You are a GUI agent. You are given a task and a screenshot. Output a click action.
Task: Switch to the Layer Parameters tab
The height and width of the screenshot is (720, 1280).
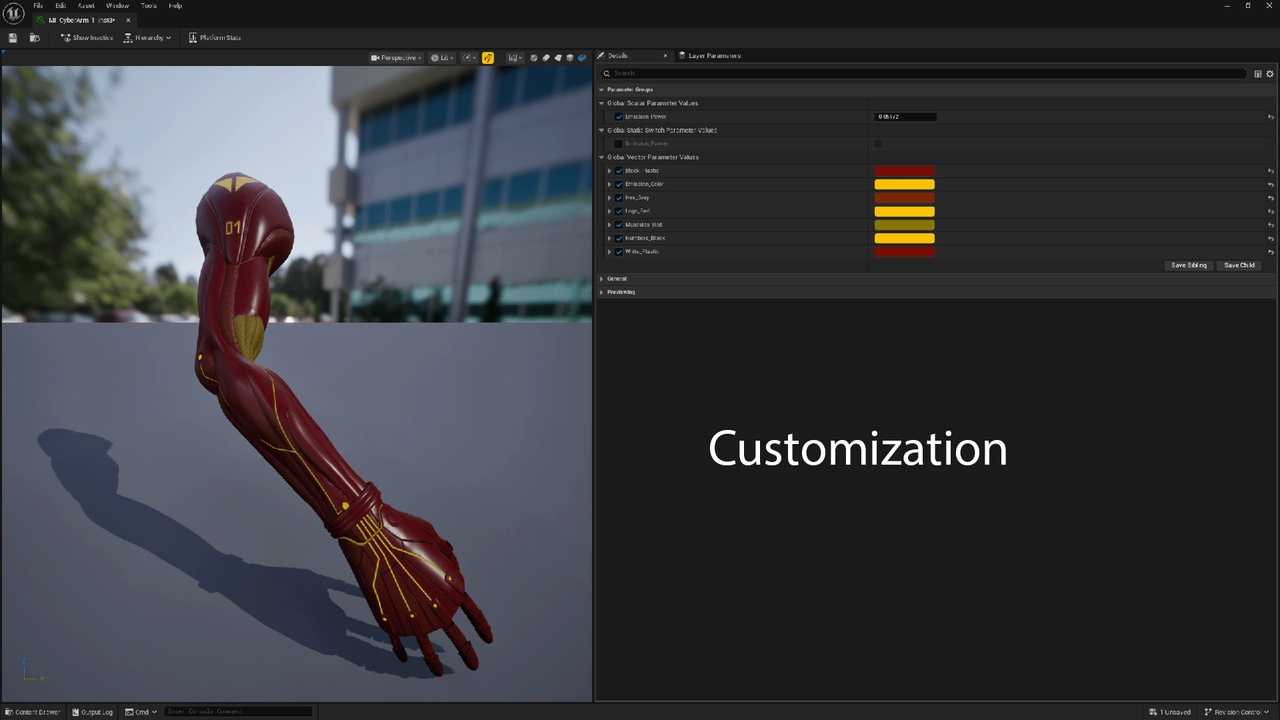coord(709,56)
